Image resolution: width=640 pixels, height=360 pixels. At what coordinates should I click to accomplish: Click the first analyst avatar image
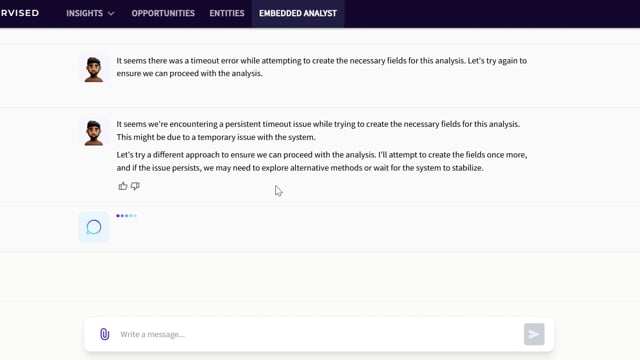(x=93, y=69)
